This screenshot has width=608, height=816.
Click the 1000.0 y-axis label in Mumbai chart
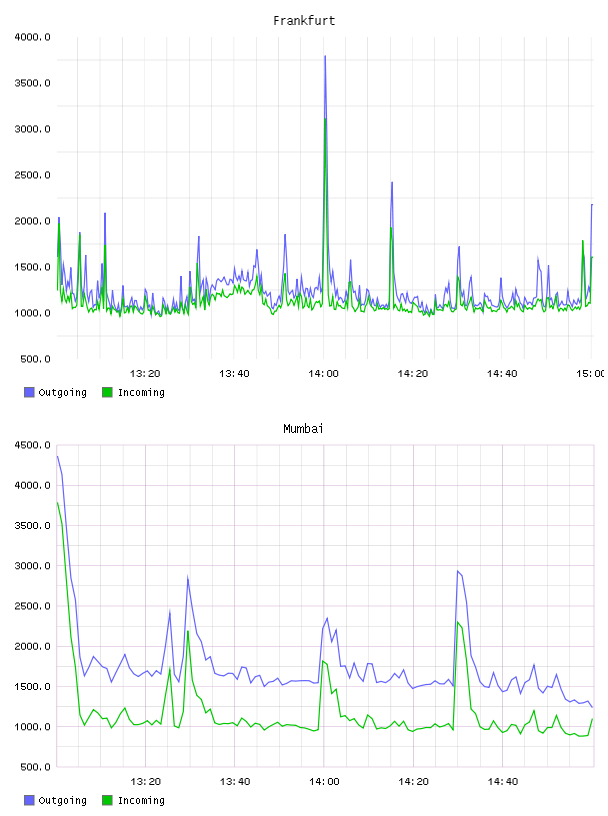click(x=32, y=727)
